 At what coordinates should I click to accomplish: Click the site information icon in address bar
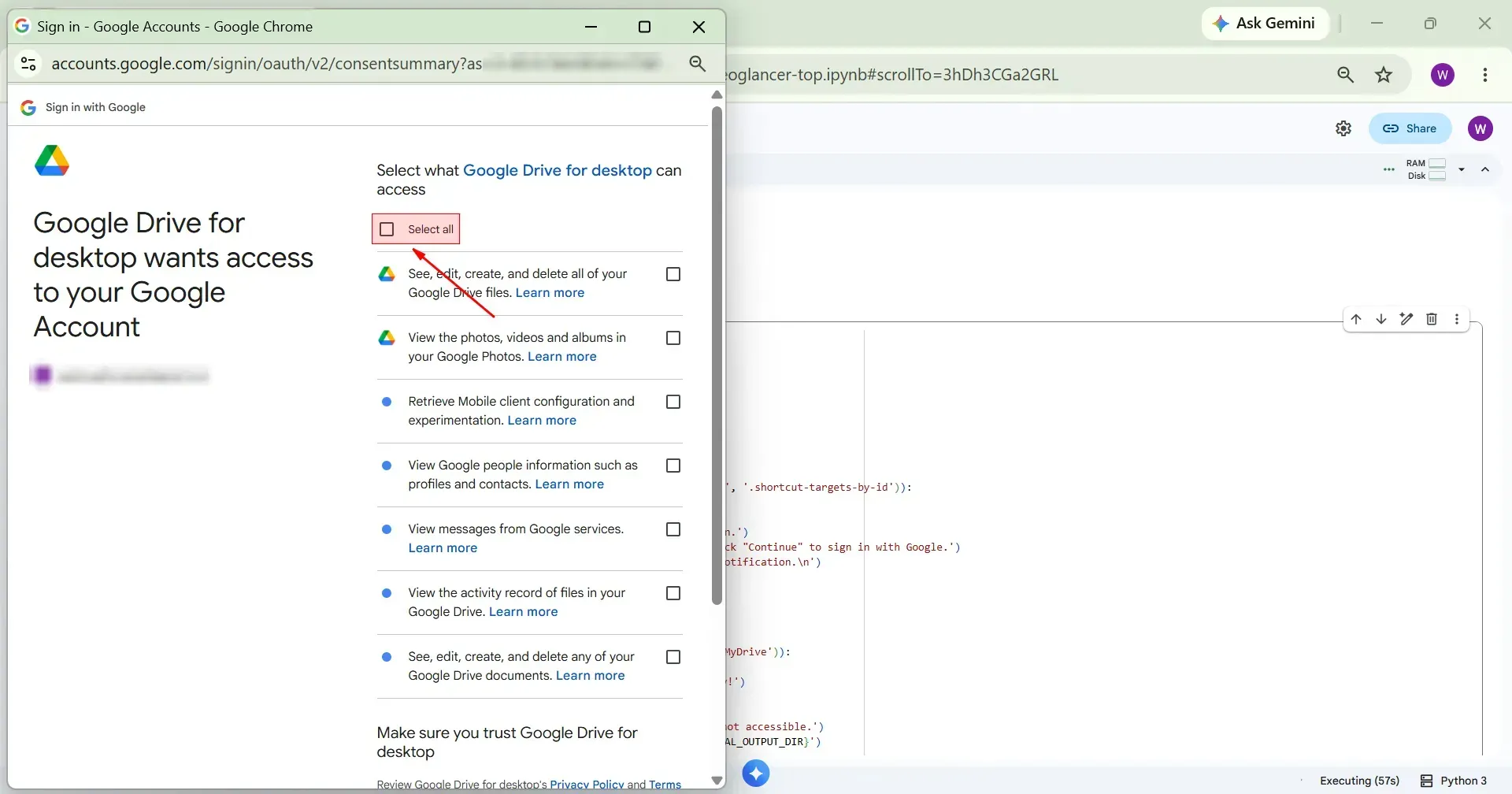pos(28,64)
